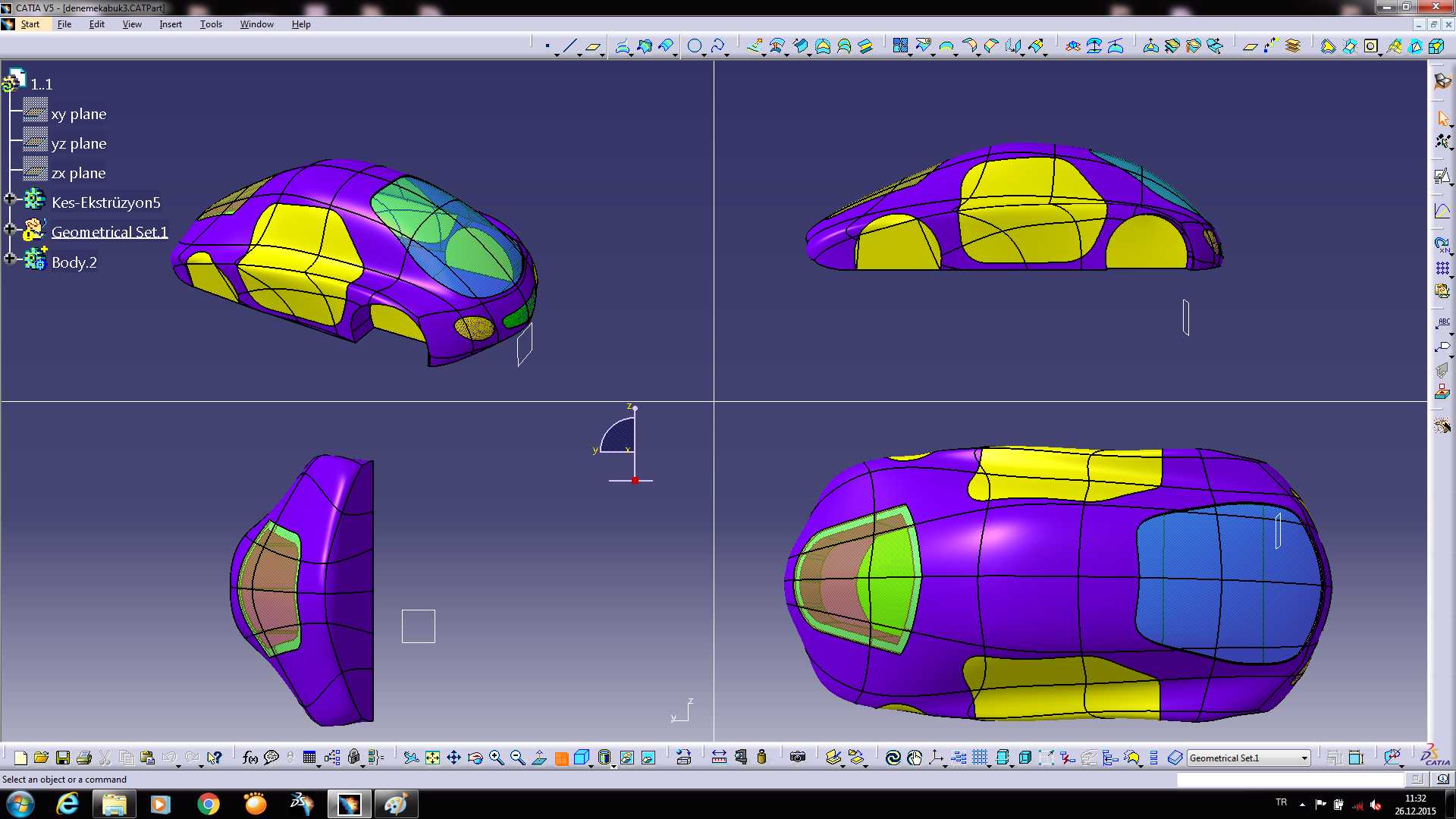This screenshot has height=819, width=1456.
Task: Open the Formula f(x) editor
Action: 250,758
